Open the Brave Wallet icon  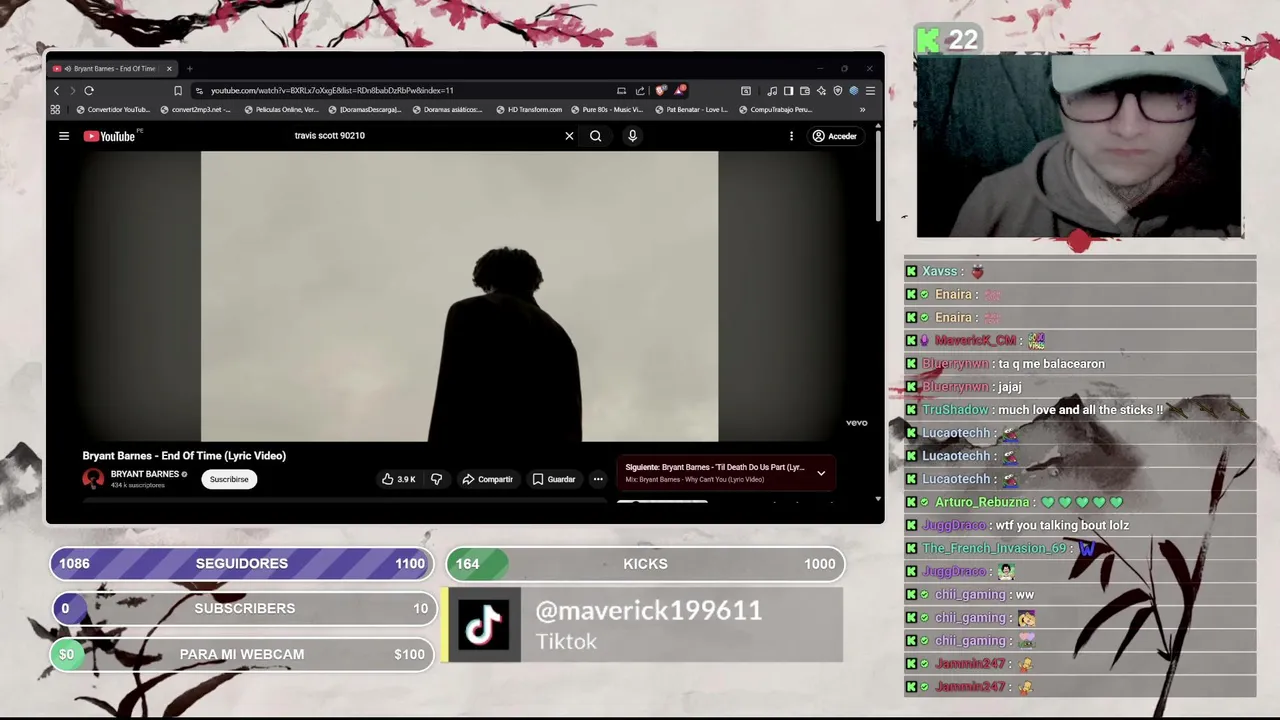point(805,90)
